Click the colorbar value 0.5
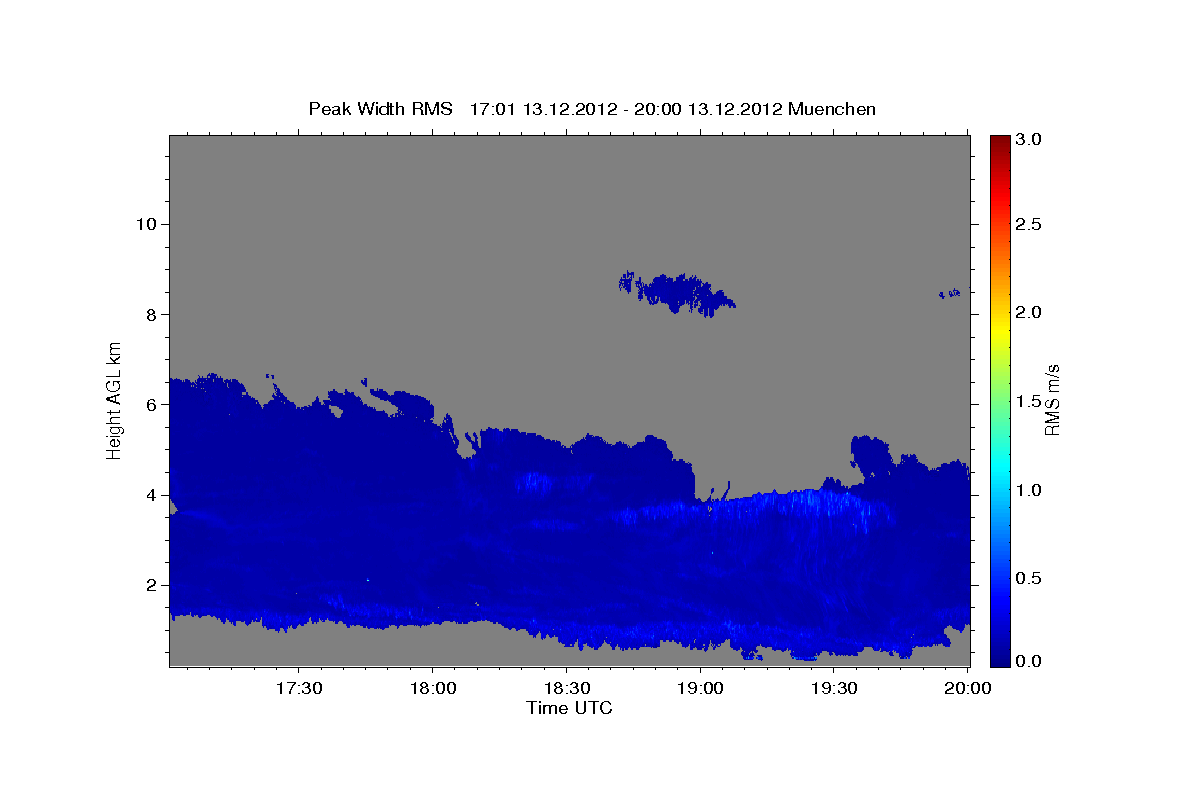1200x800 pixels. 1030,578
